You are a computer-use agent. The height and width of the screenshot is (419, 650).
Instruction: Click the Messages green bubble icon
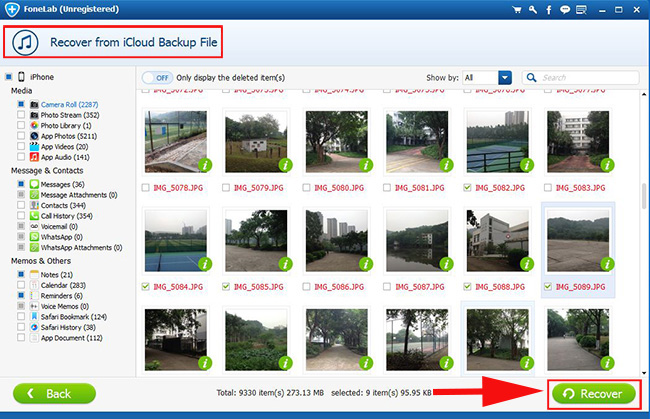34,184
